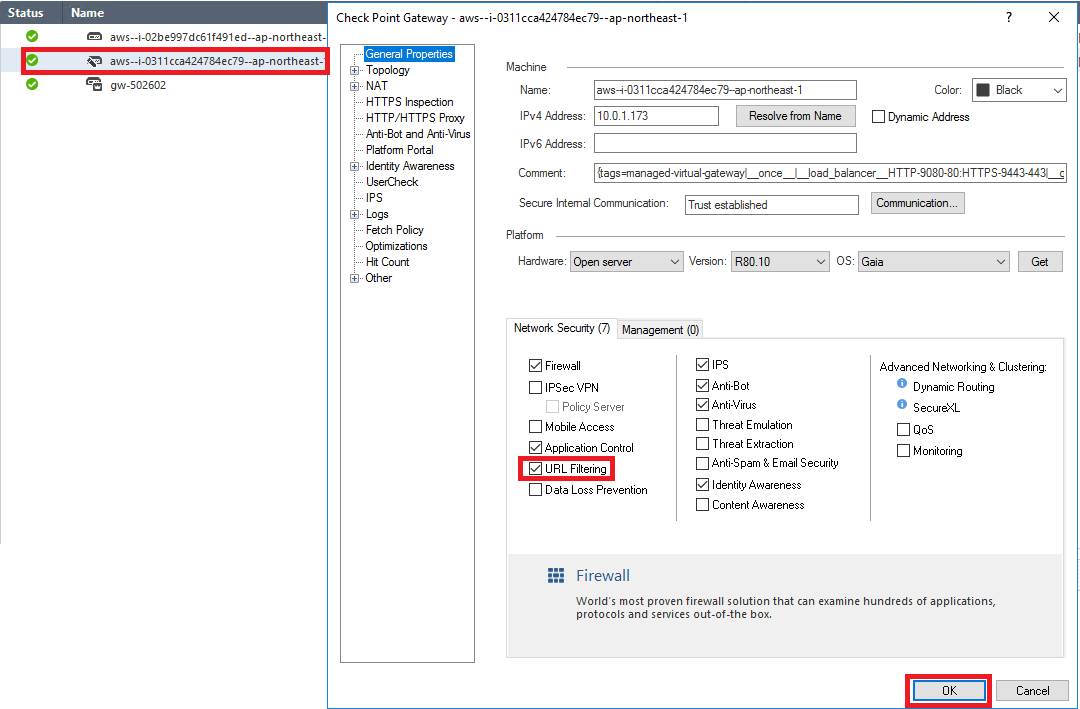Enable the QoS checkbox

click(x=904, y=430)
